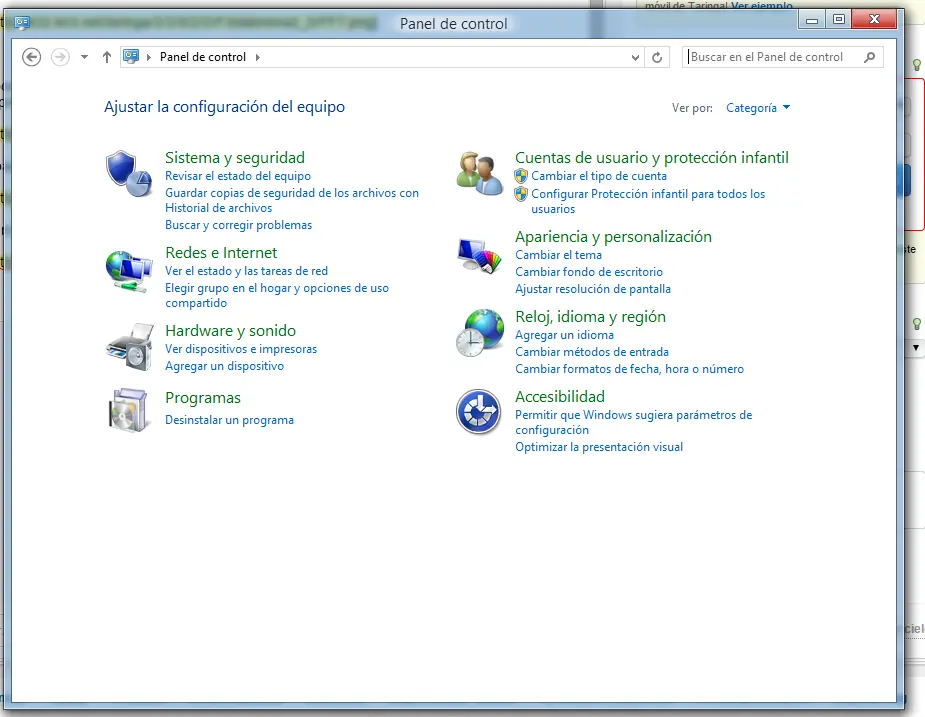Screen dimensions: 925x717
Task: Open Revisar el estado del equipo
Action: (x=238, y=176)
